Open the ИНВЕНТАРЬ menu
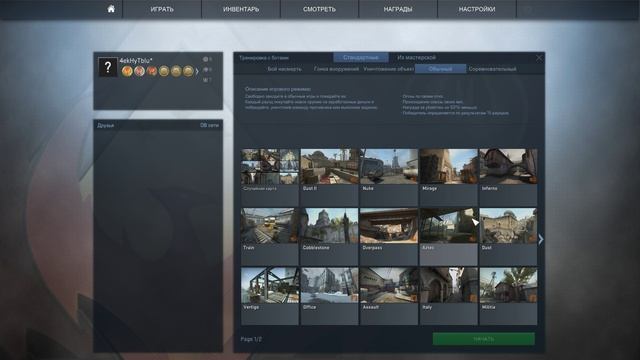The image size is (640, 360). [241, 9]
